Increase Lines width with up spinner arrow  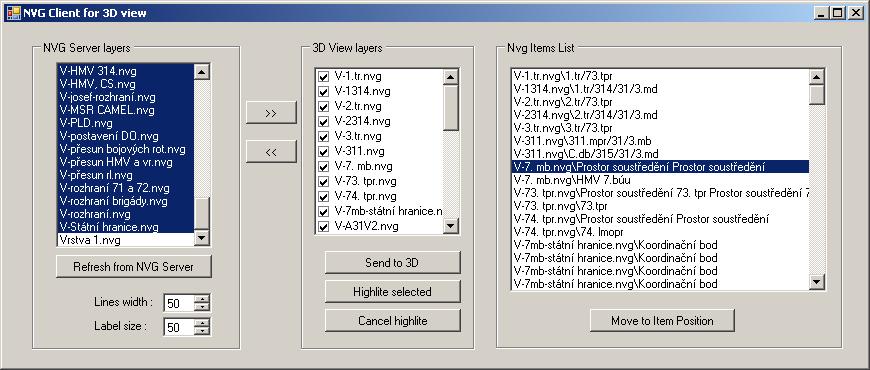coord(203,299)
